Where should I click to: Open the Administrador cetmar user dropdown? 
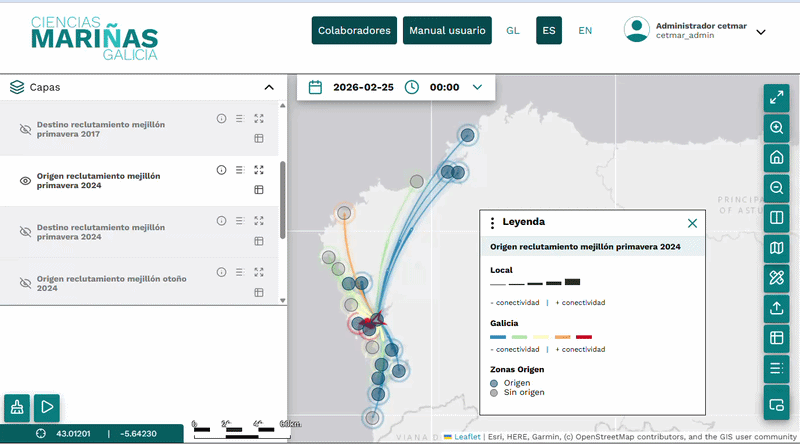point(761,31)
